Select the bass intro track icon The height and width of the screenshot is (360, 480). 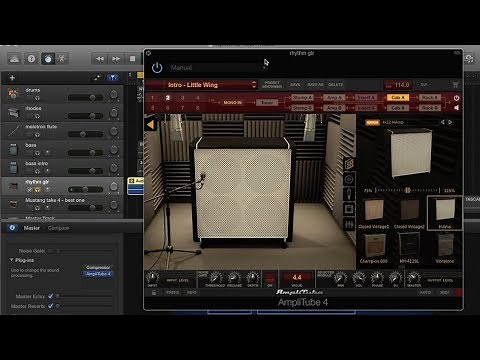point(13,167)
